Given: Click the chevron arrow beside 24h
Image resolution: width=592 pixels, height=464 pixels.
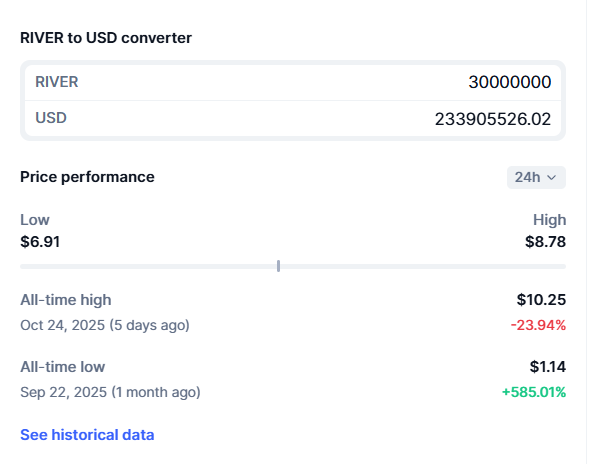Looking at the screenshot, I should (551, 177).
